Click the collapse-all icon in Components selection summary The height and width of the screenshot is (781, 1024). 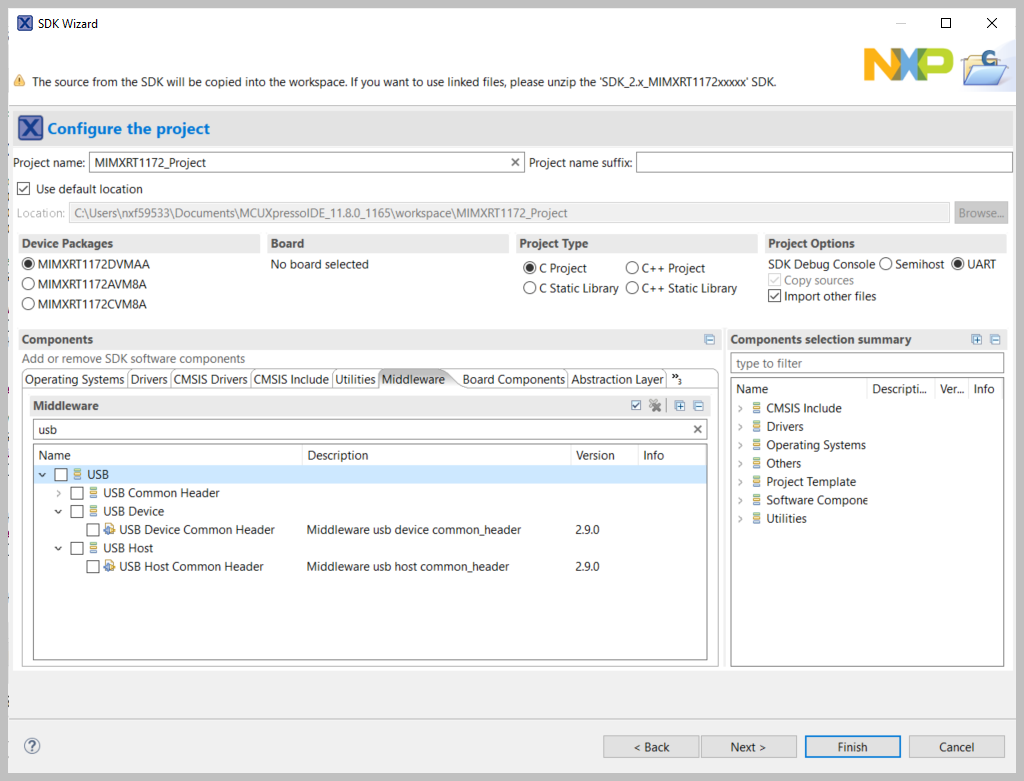(995, 340)
